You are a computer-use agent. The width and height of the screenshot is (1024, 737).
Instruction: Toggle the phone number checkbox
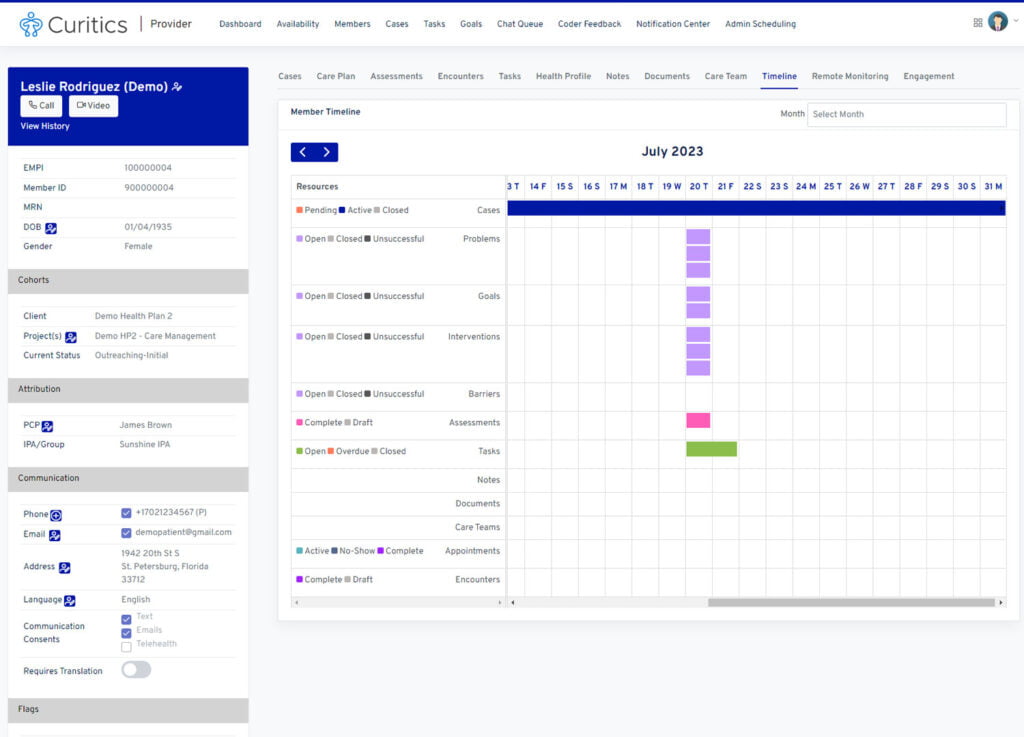(126, 513)
